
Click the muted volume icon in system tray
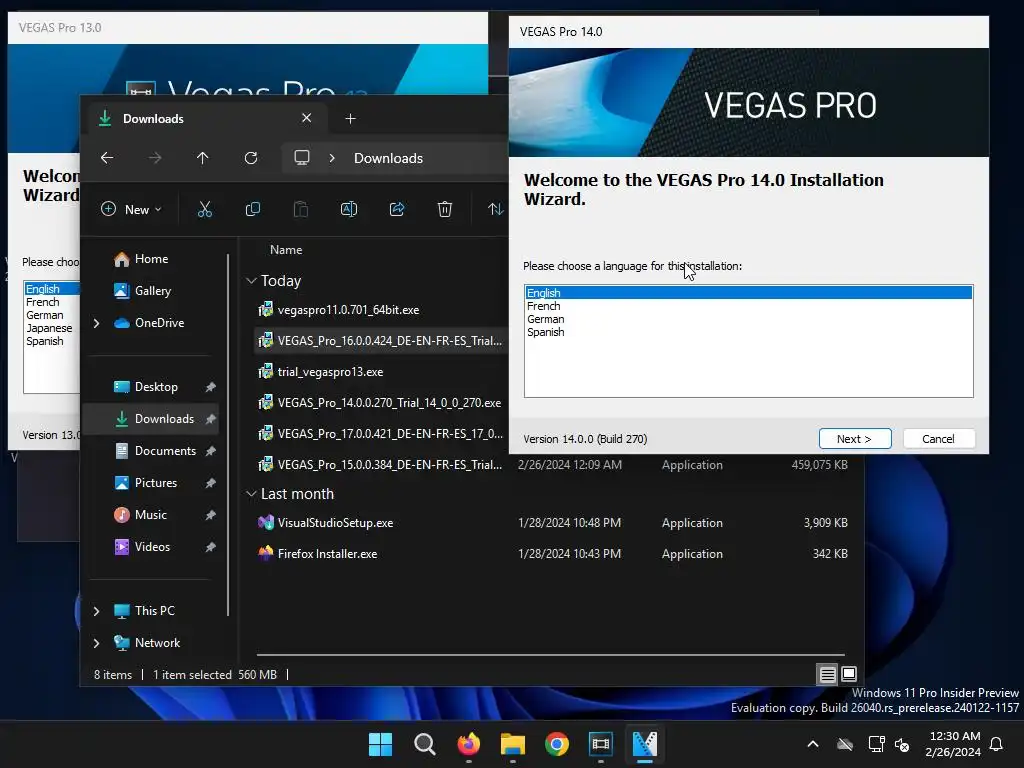tap(902, 744)
